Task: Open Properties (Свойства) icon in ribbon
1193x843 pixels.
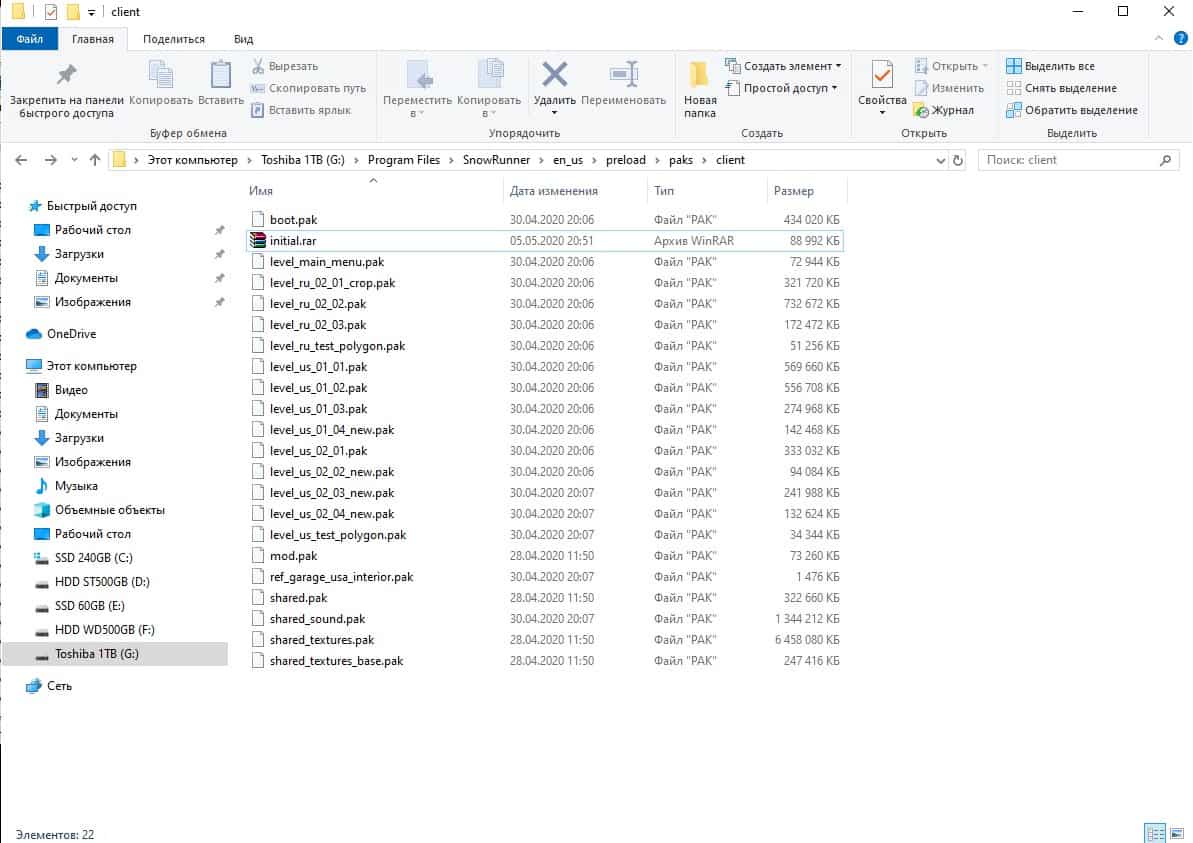Action: 882,76
